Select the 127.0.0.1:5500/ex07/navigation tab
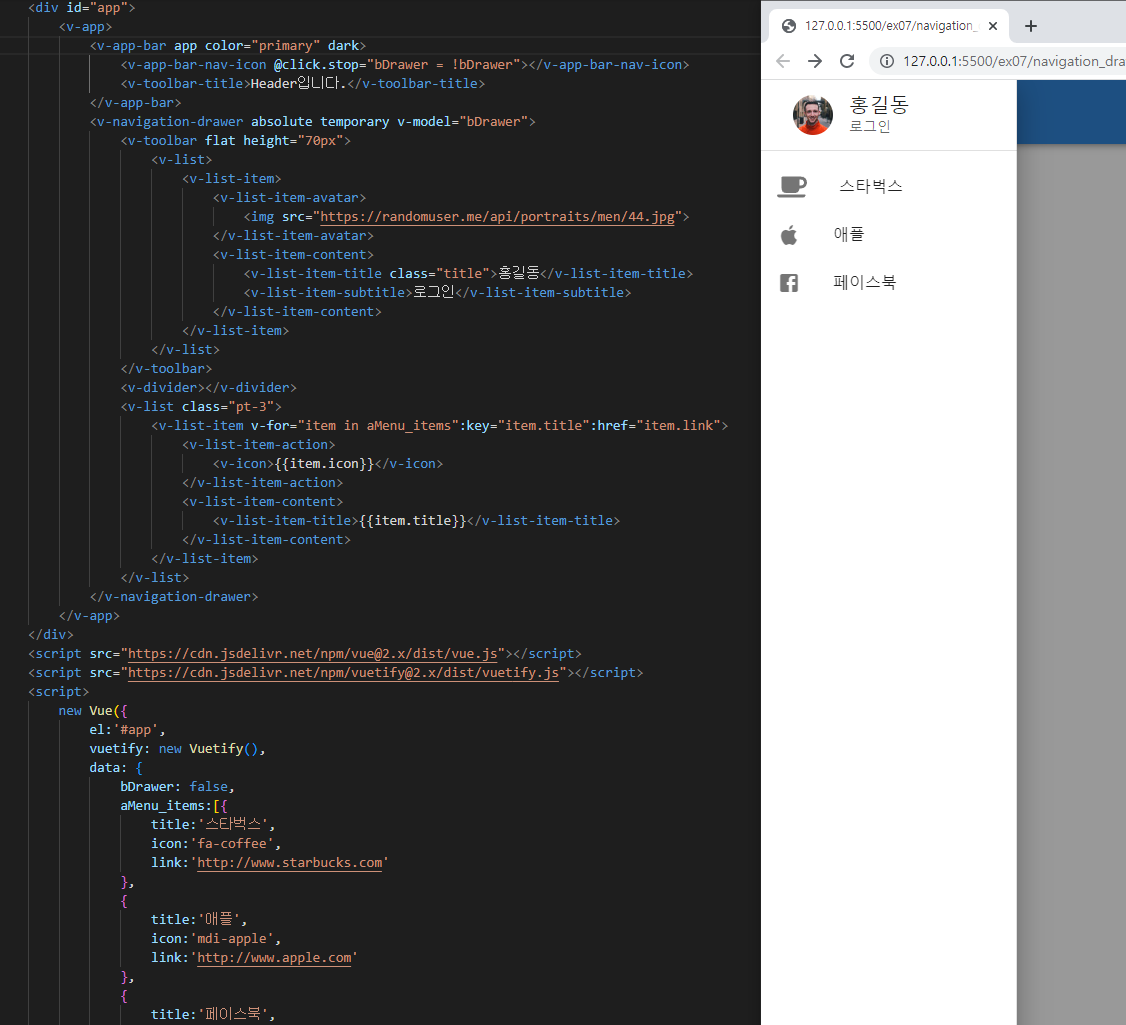Viewport: 1126px width, 1025px height. pyautogui.click(x=889, y=26)
